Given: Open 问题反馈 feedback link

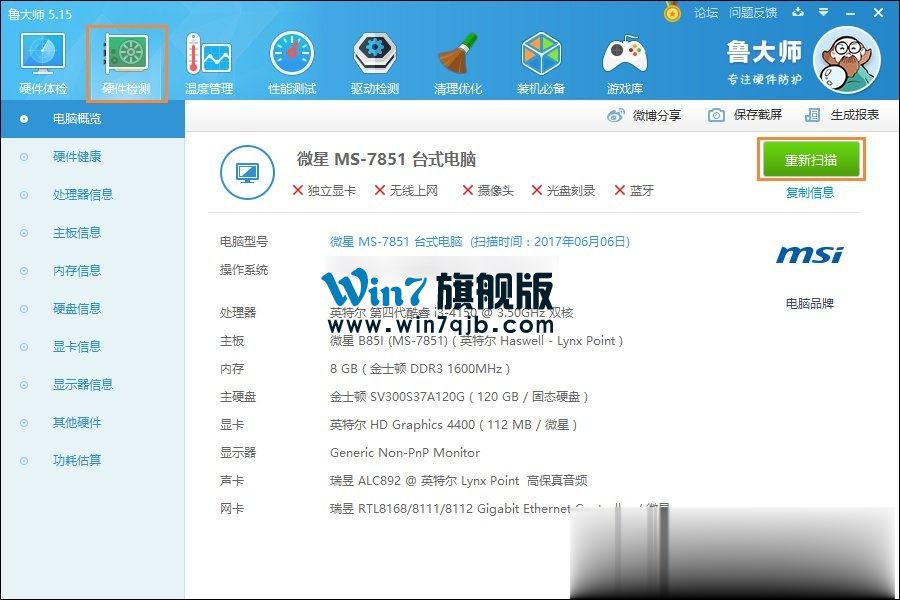Looking at the screenshot, I should coord(753,13).
